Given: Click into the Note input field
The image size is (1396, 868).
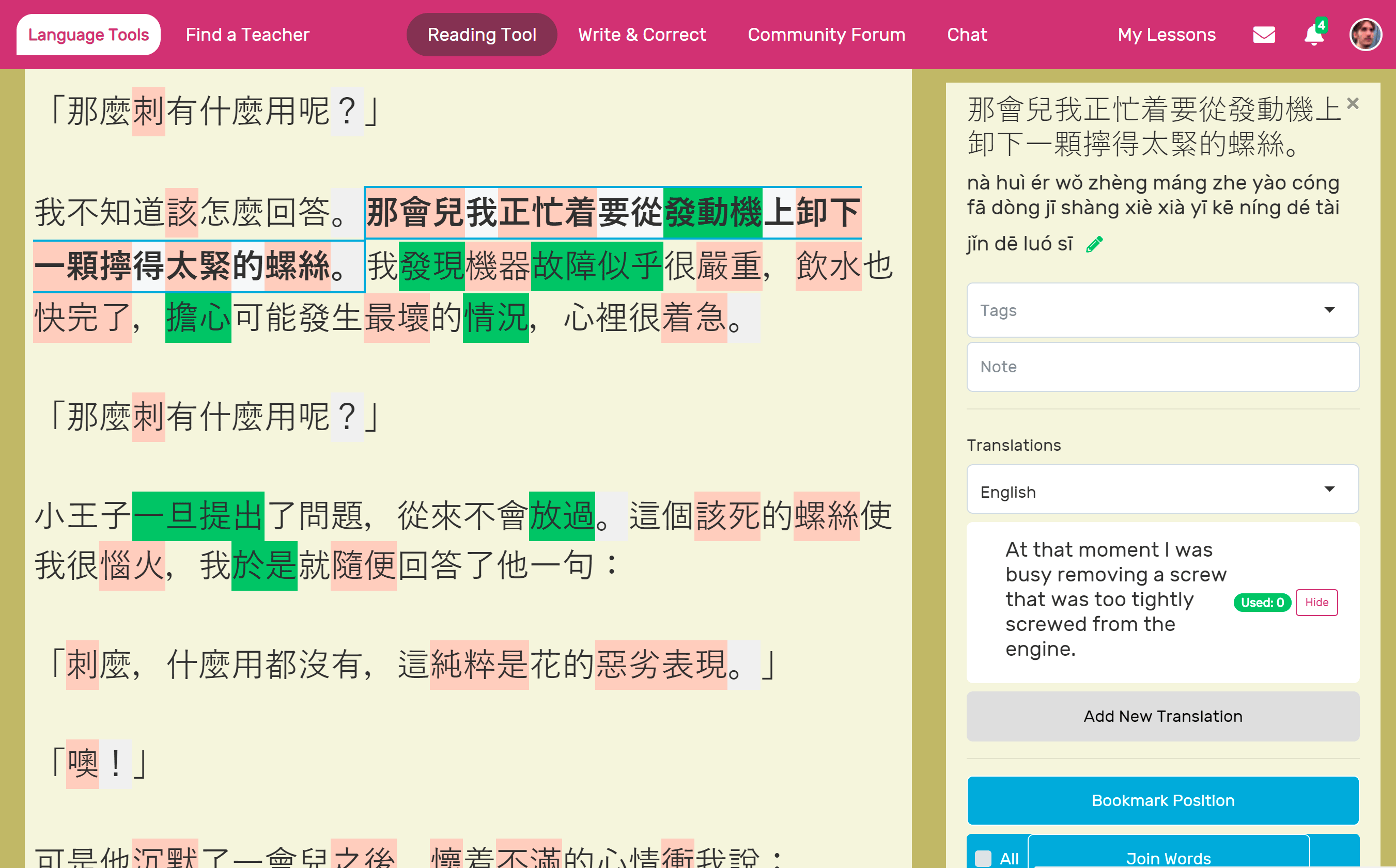Looking at the screenshot, I should coord(1162,366).
